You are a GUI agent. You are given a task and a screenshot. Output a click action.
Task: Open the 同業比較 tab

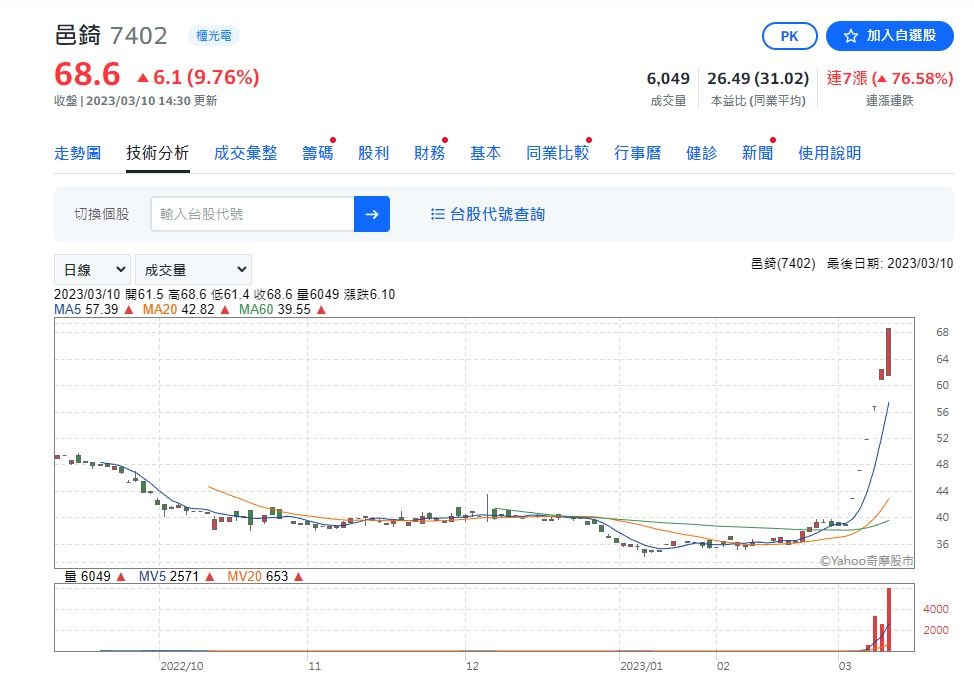coord(557,153)
